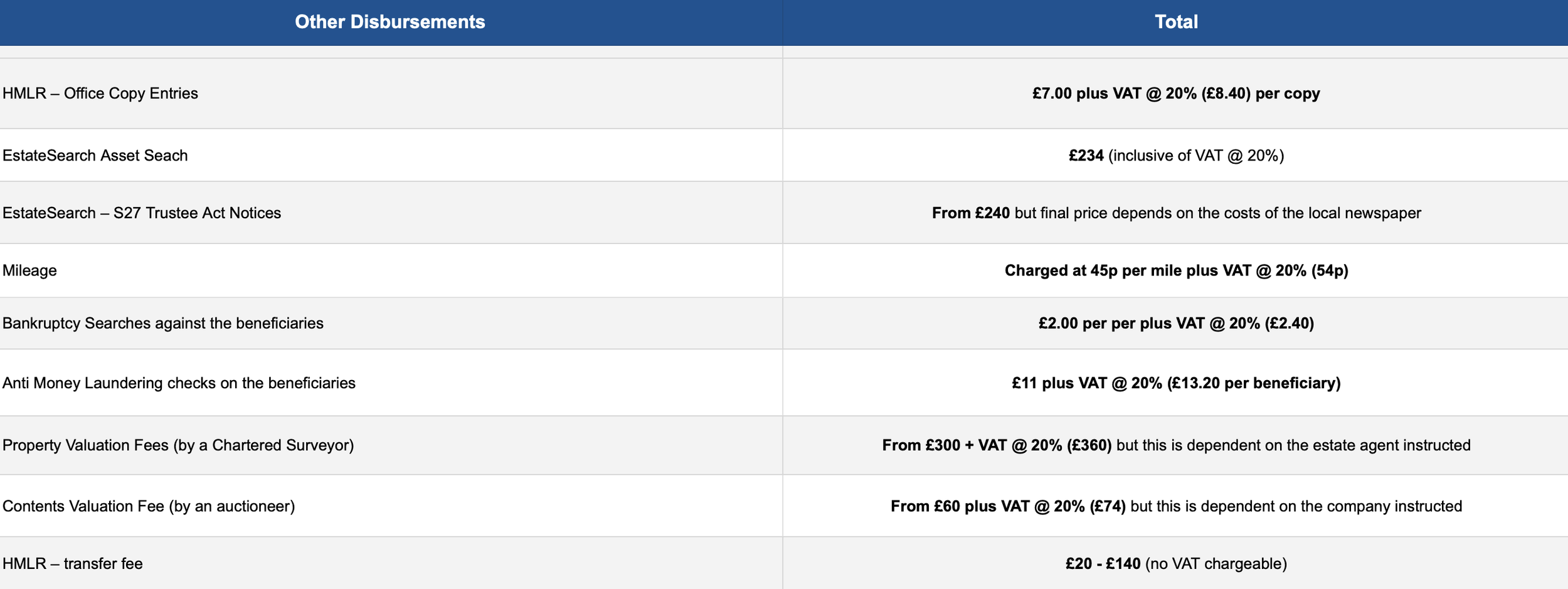Click the £7.00 plus VAT per copy cell
1568x589 pixels.
pyautogui.click(x=1176, y=93)
